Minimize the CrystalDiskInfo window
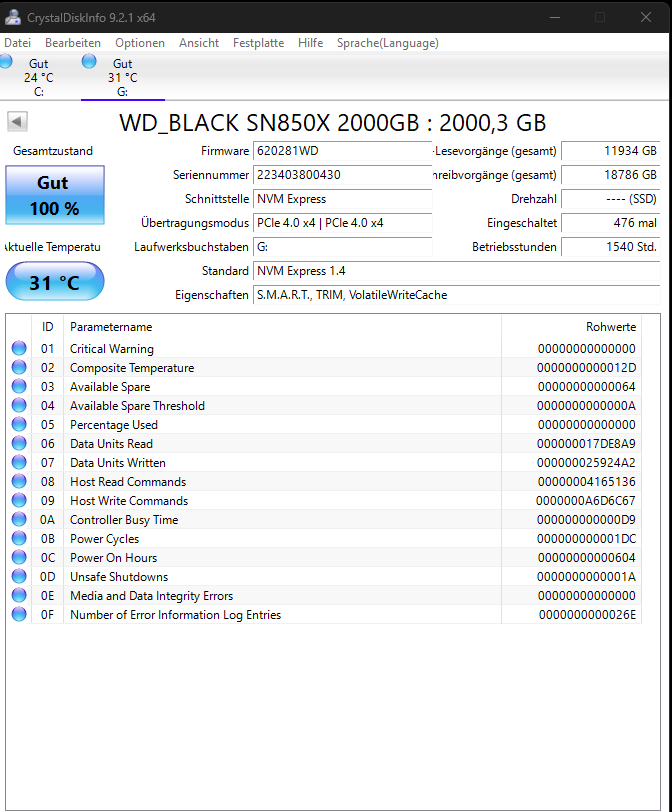 [x=555, y=17]
